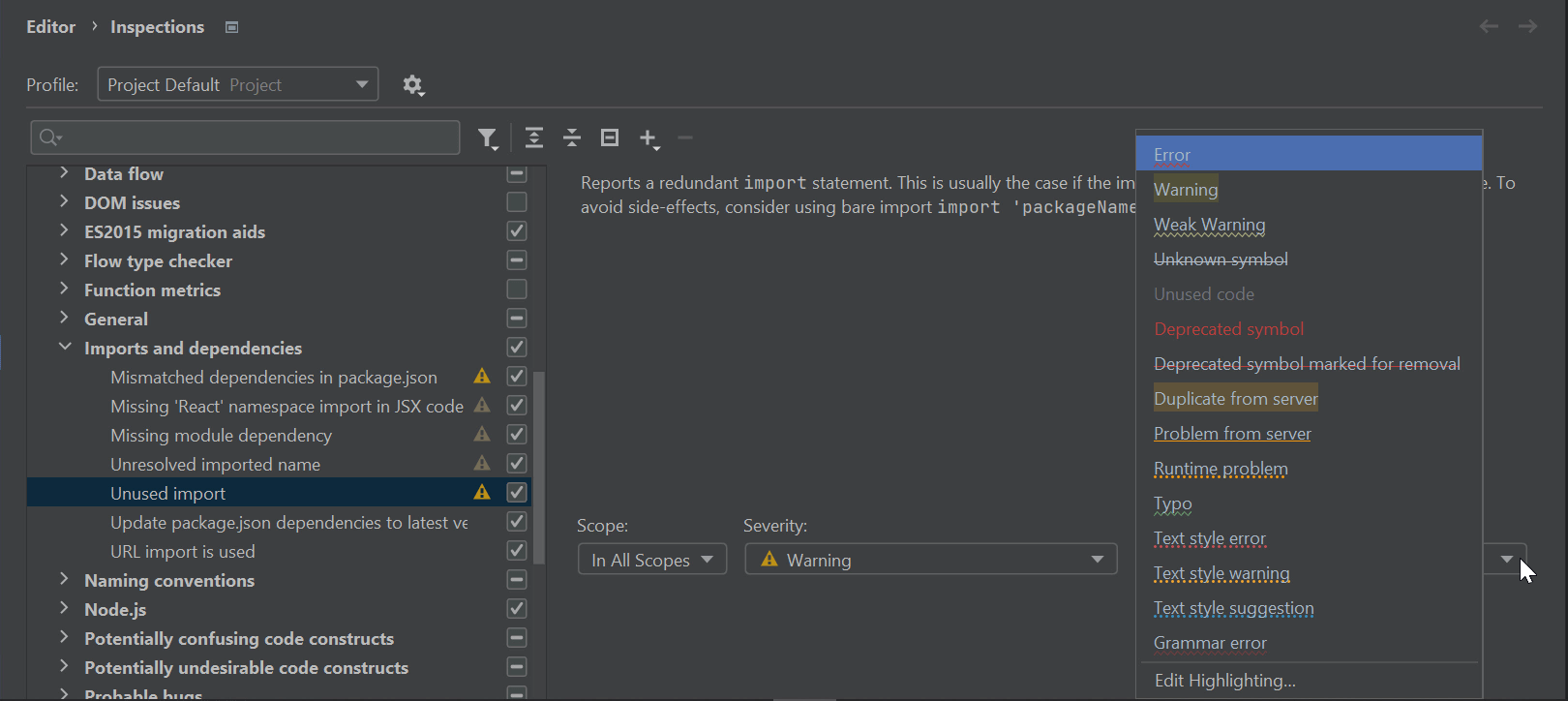1568x701 pixels.
Task: Click the filter inspections icon
Action: 488,138
